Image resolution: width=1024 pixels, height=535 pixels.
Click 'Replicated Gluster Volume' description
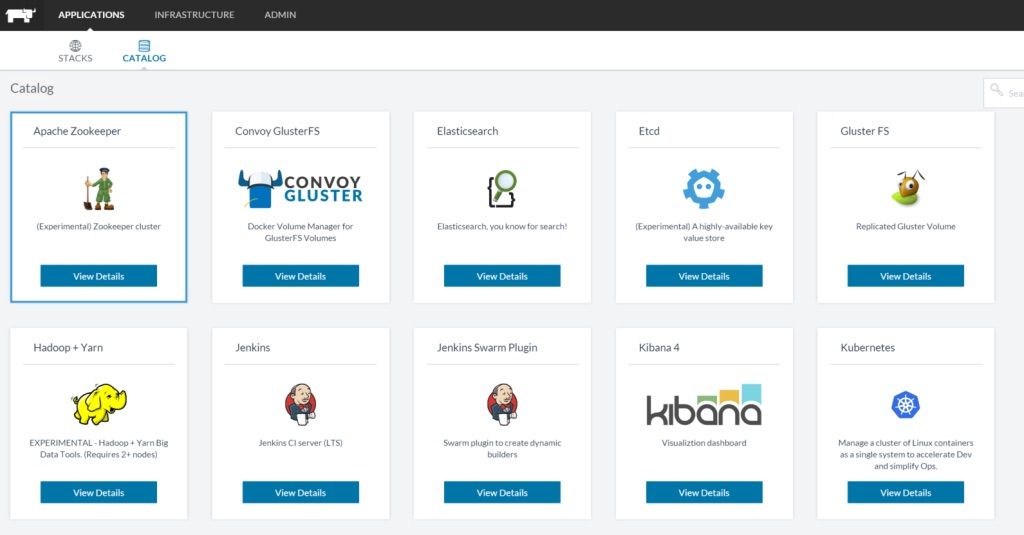coord(906,226)
